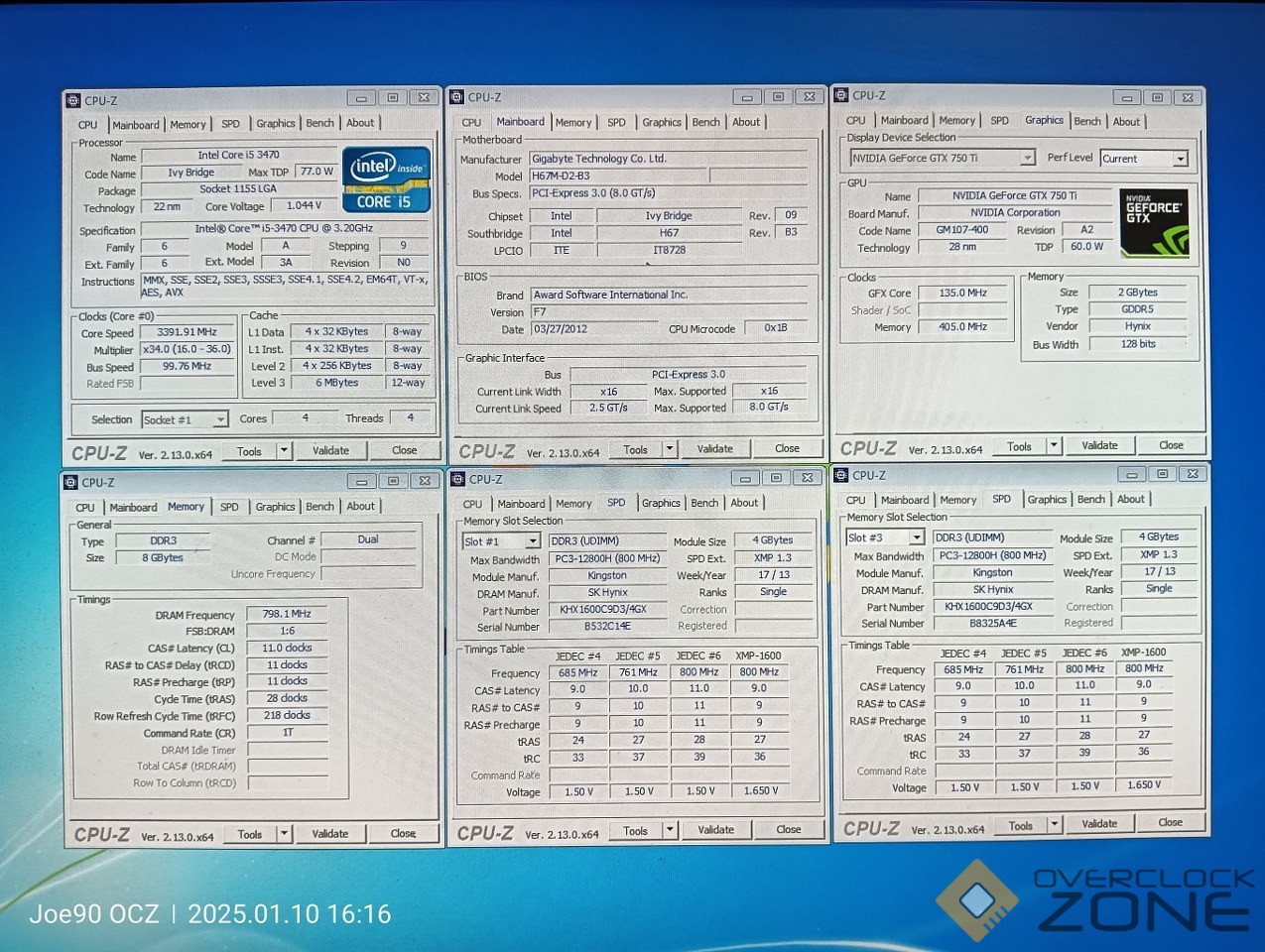Click the Intel Core i5 logo in the CPU window
Viewport: 1265px width, 952px height.
tap(386, 179)
